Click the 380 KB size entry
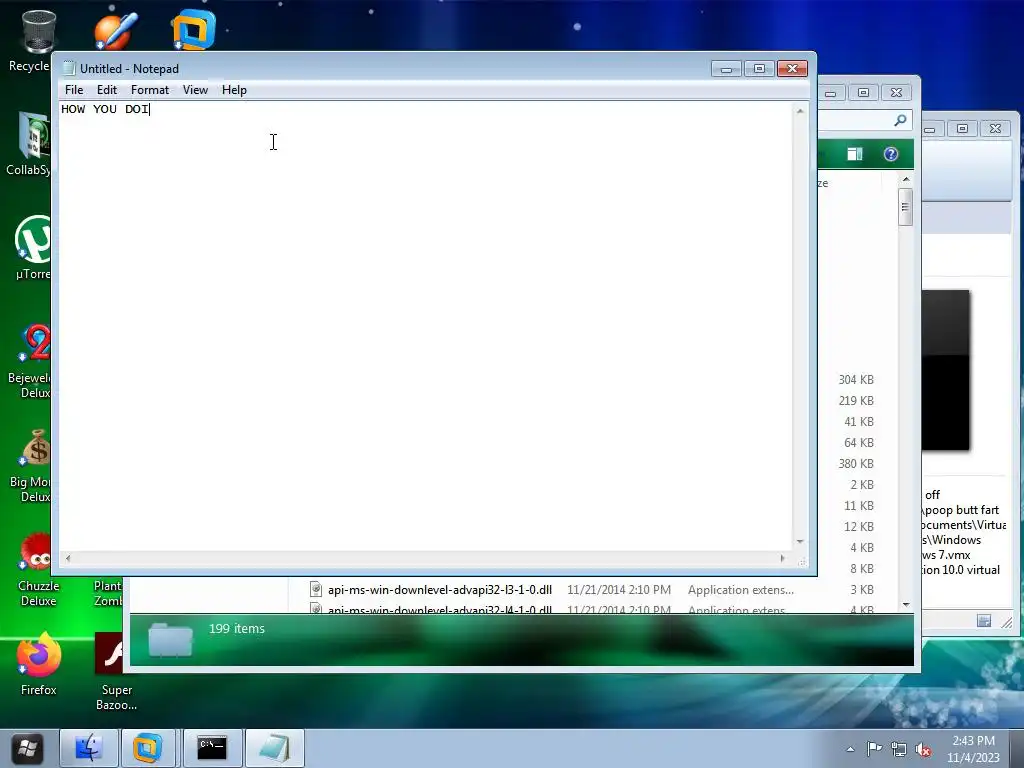This screenshot has height=768, width=1024. tap(856, 464)
